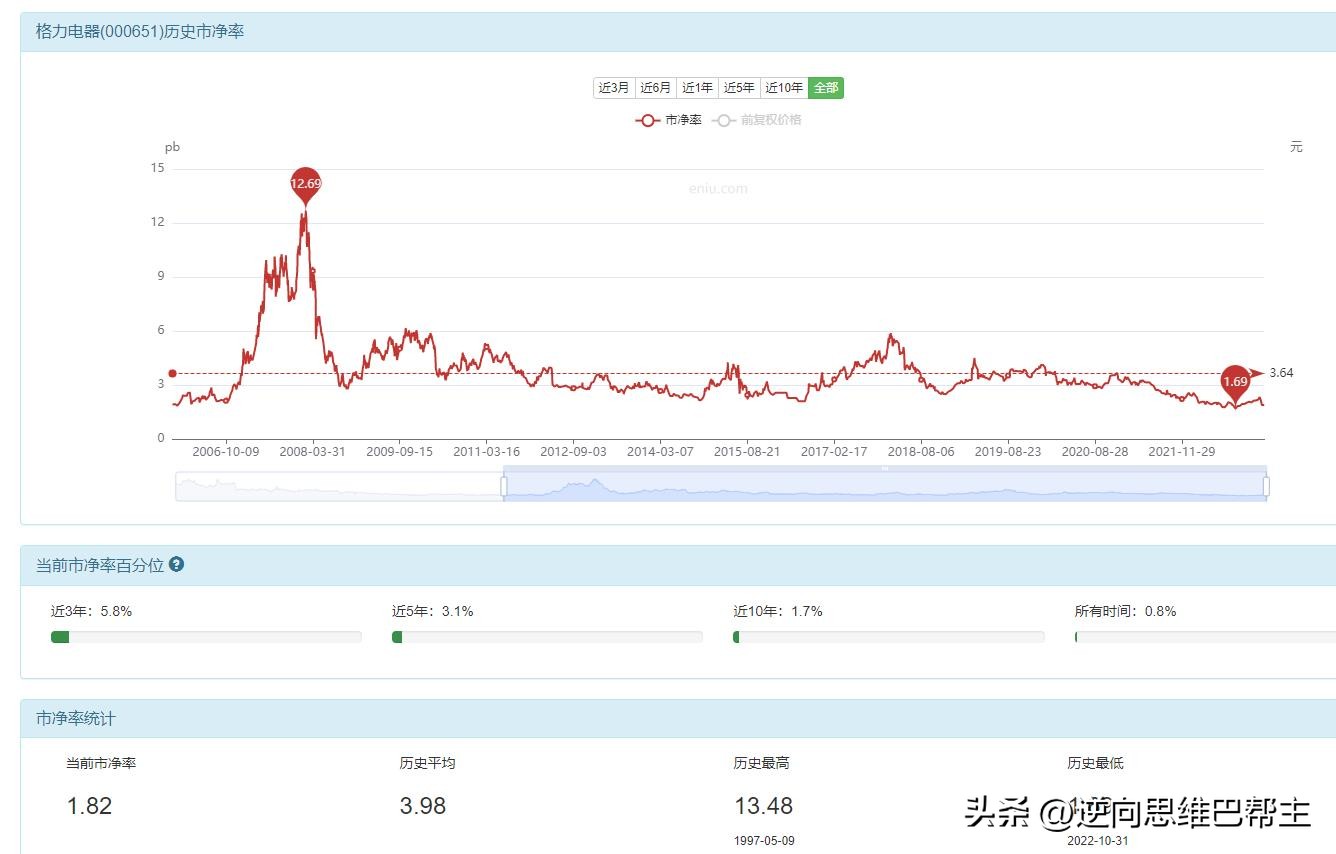Click the 2008-03-31 axis date label
The width and height of the screenshot is (1336, 854).
314,451
